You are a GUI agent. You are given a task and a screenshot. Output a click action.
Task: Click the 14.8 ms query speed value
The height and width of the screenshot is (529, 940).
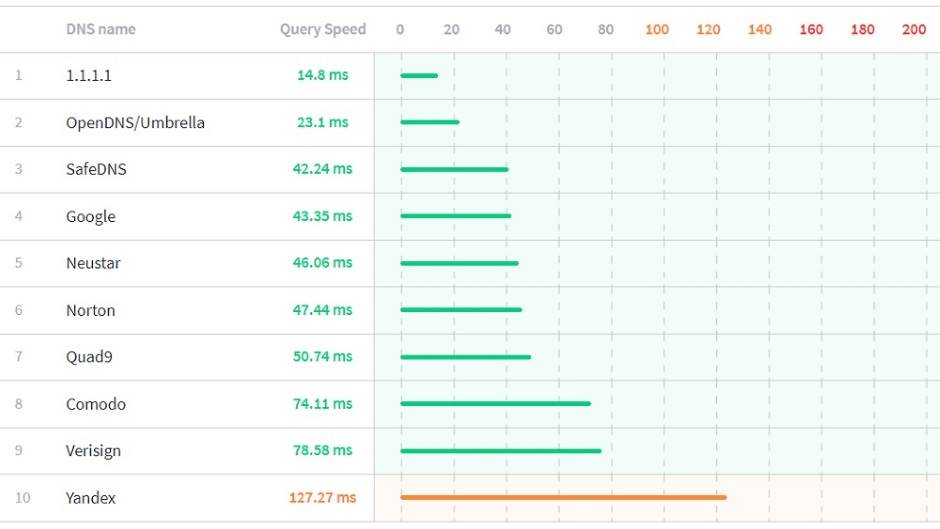point(322,76)
